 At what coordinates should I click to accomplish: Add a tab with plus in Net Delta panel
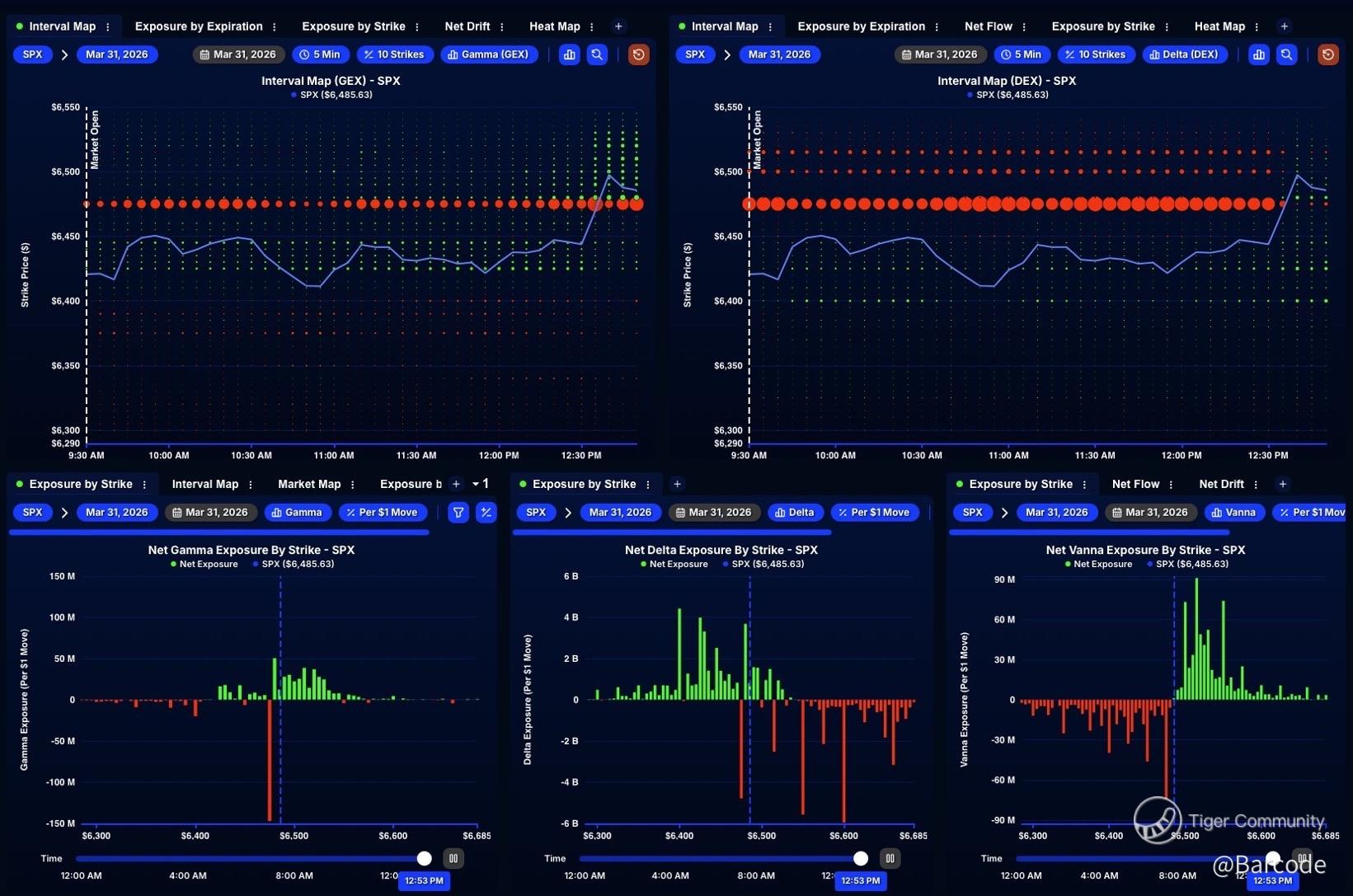tap(677, 484)
